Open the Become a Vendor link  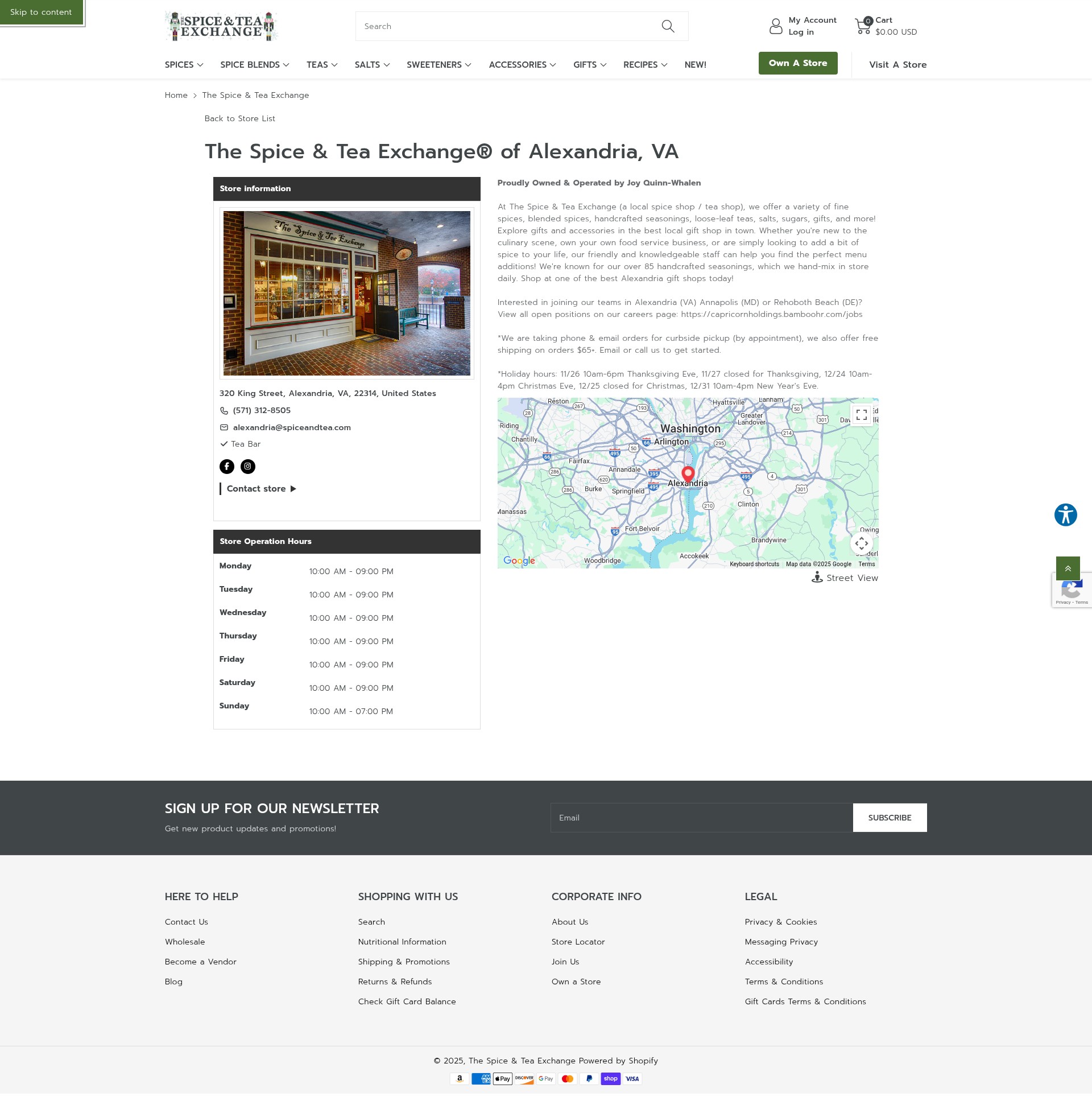[200, 962]
